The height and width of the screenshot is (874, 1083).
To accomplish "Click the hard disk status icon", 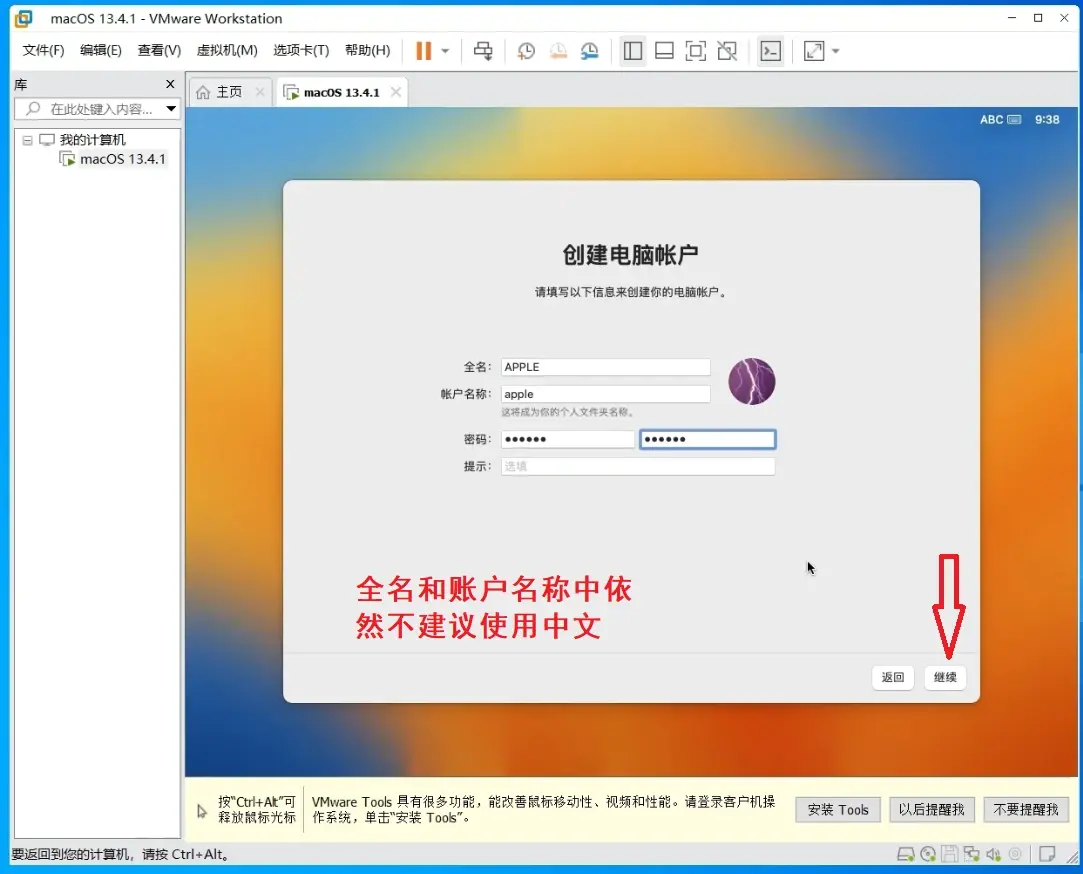I will (x=905, y=855).
